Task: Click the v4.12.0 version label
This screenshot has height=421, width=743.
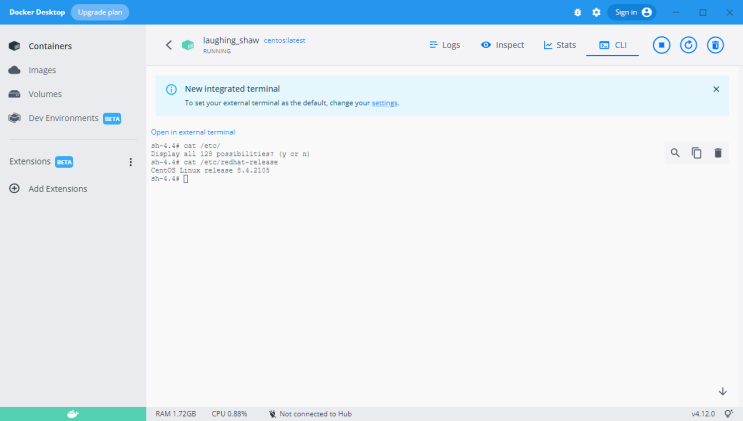Action: 703,414
